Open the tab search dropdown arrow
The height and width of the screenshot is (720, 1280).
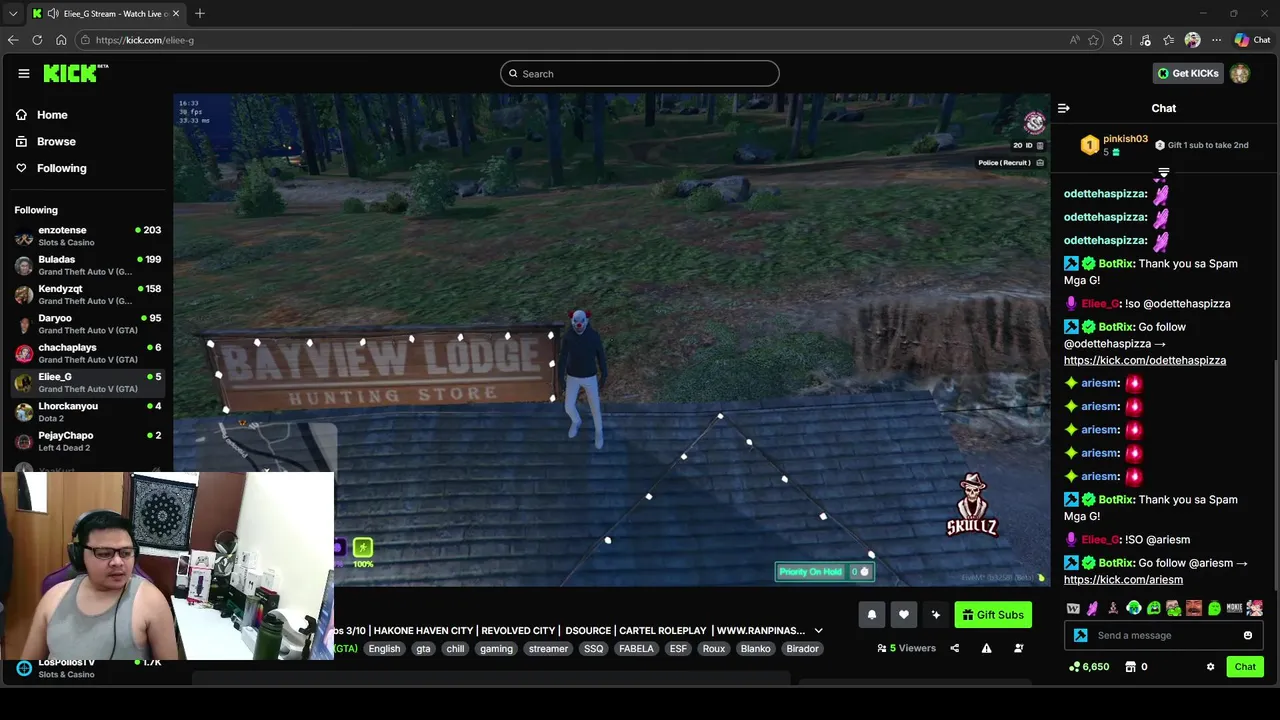[x=13, y=13]
